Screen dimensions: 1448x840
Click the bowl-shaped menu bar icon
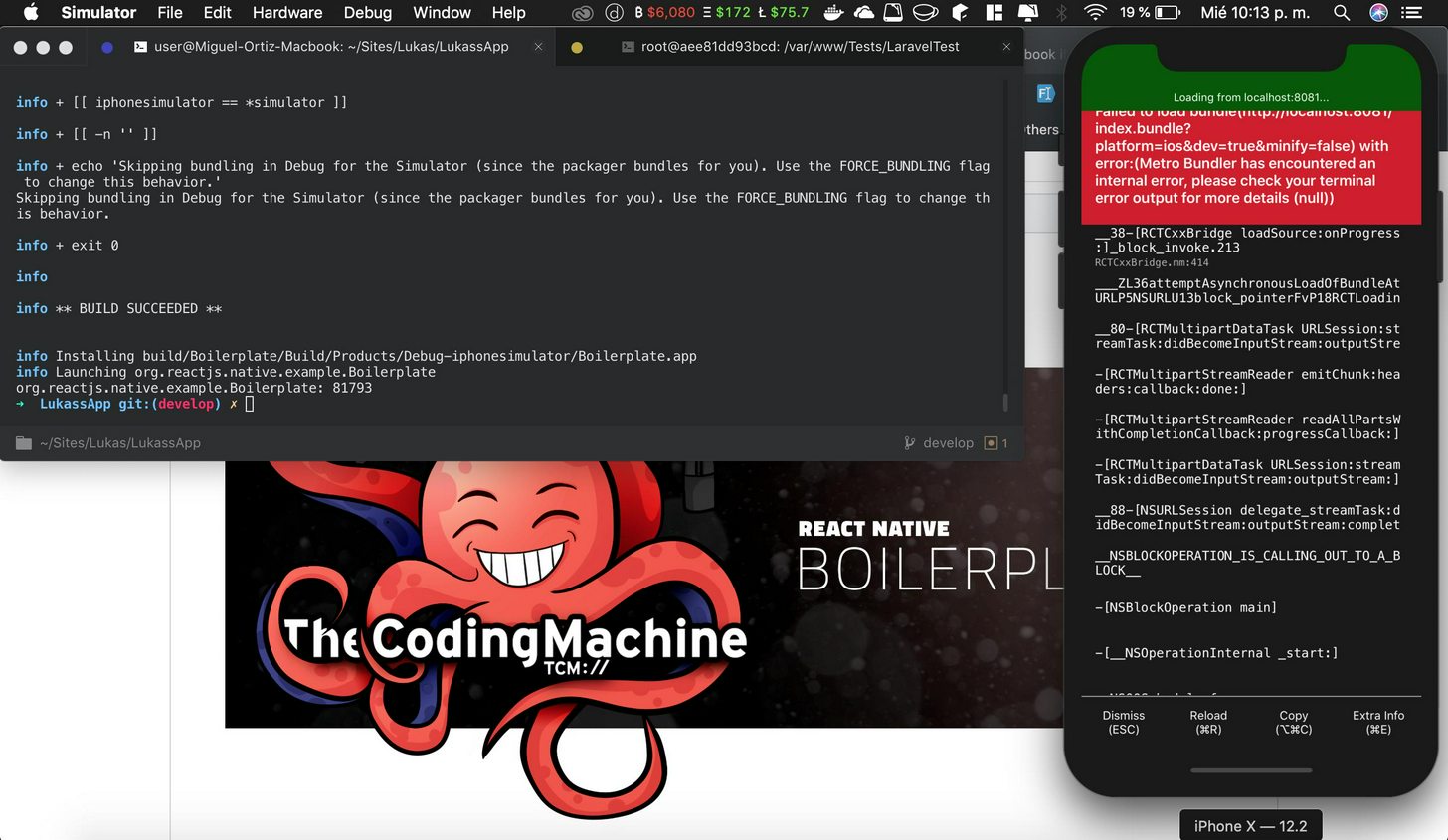[x=926, y=13]
